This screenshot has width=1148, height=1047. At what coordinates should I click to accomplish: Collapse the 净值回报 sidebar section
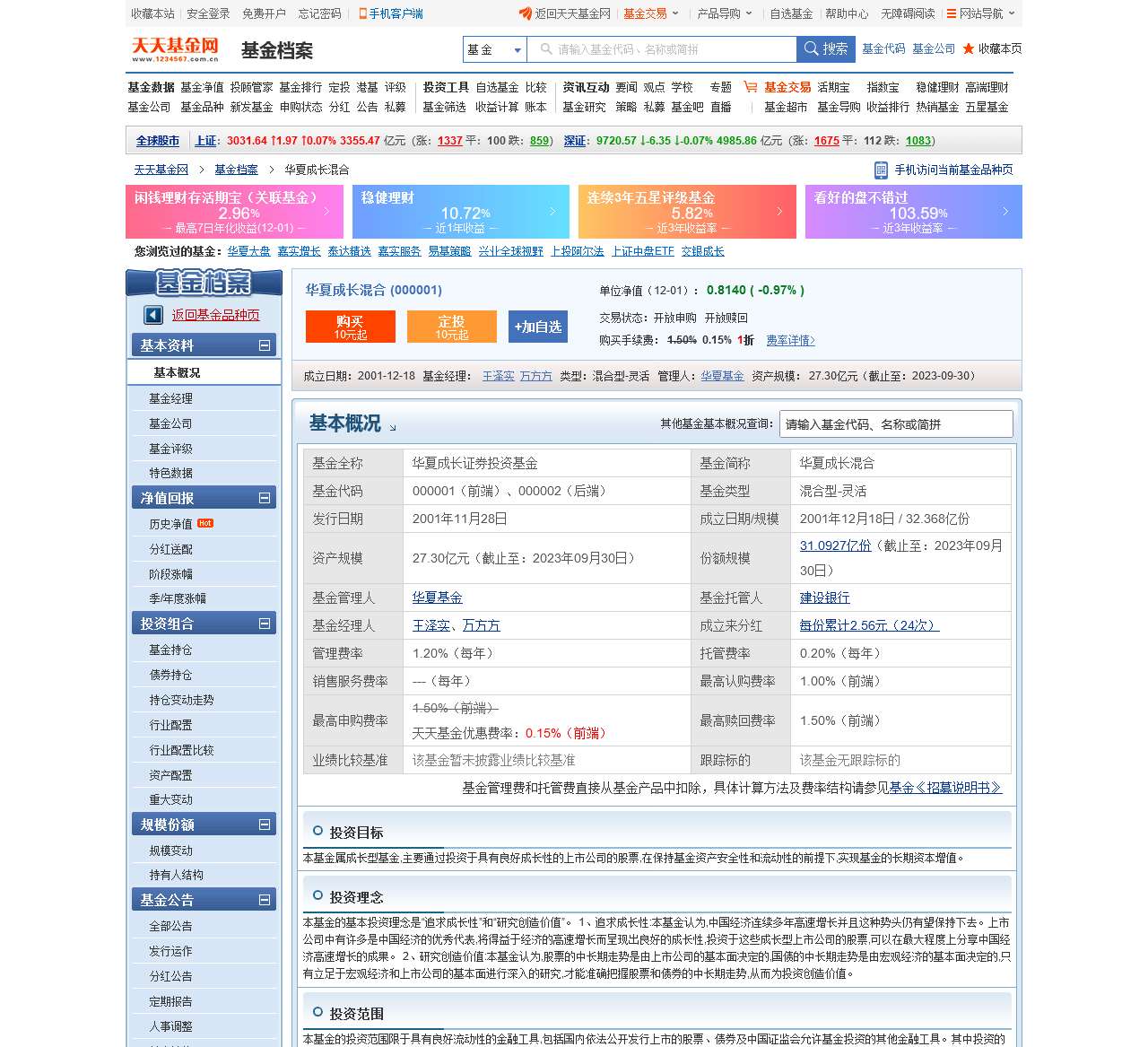(x=265, y=498)
